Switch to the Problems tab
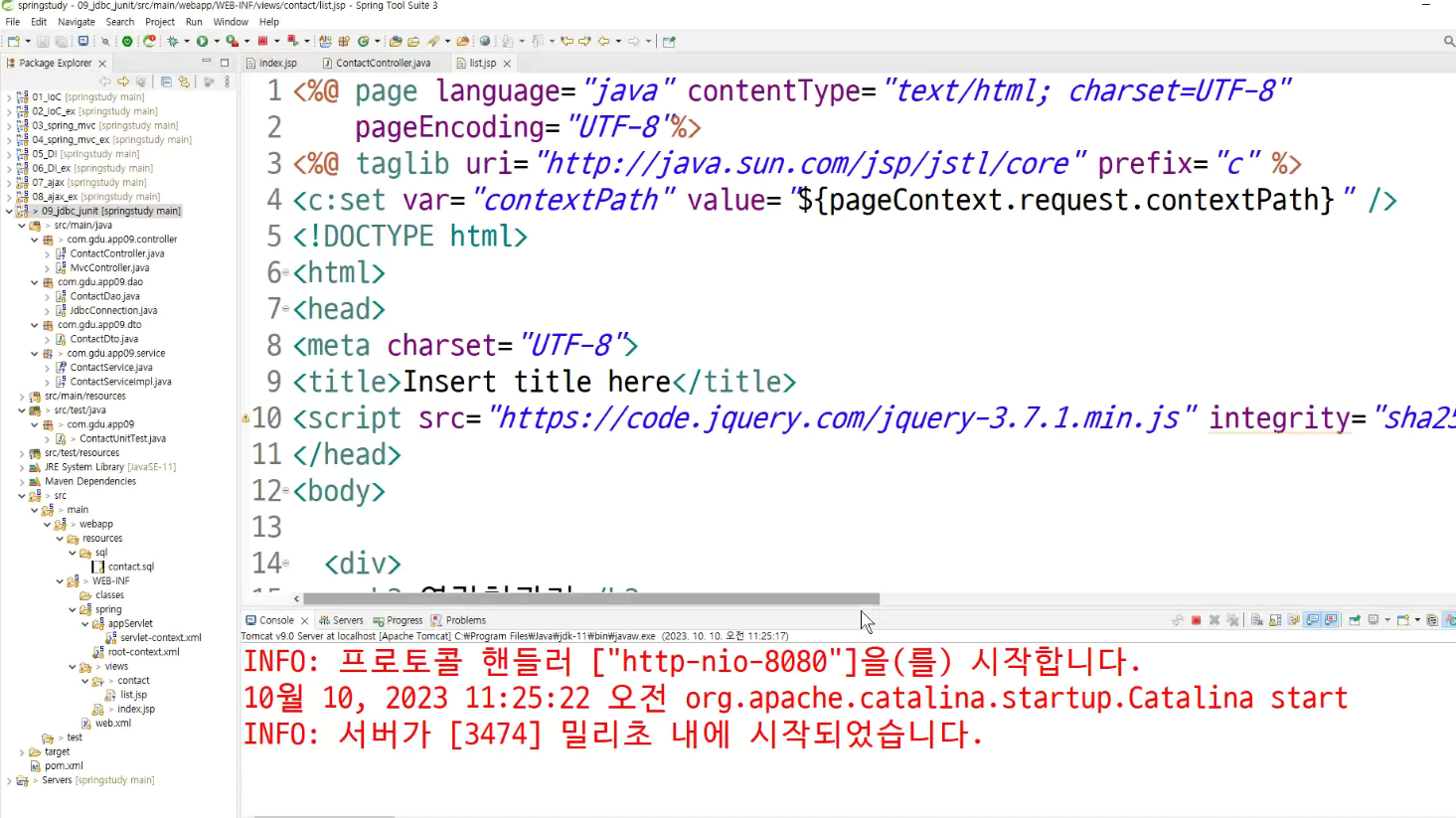This screenshot has width=1456, height=818. [x=458, y=620]
